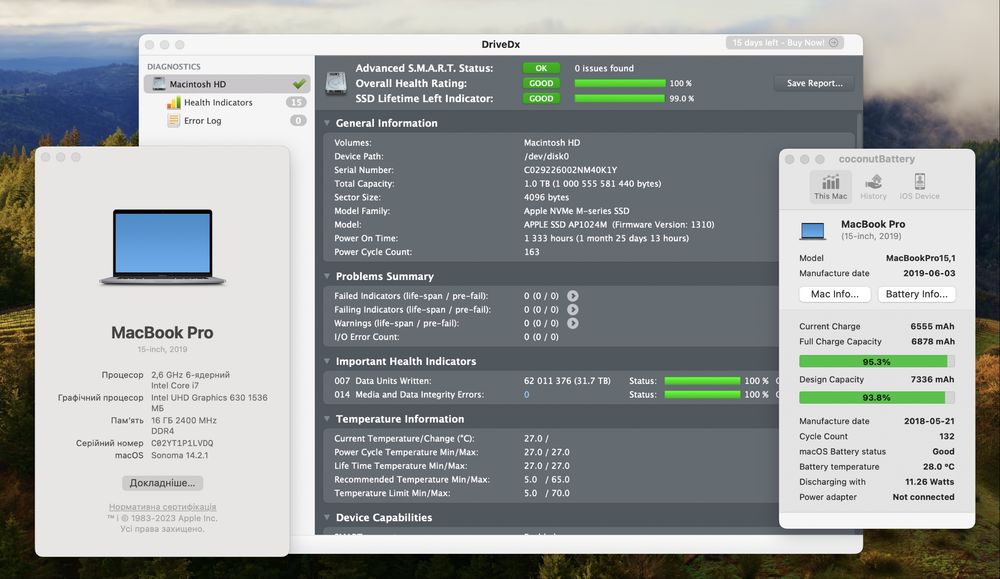Click GOOD badge for SSD Lifetime Left
Viewport: 1000px width, 579px height.
click(541, 99)
